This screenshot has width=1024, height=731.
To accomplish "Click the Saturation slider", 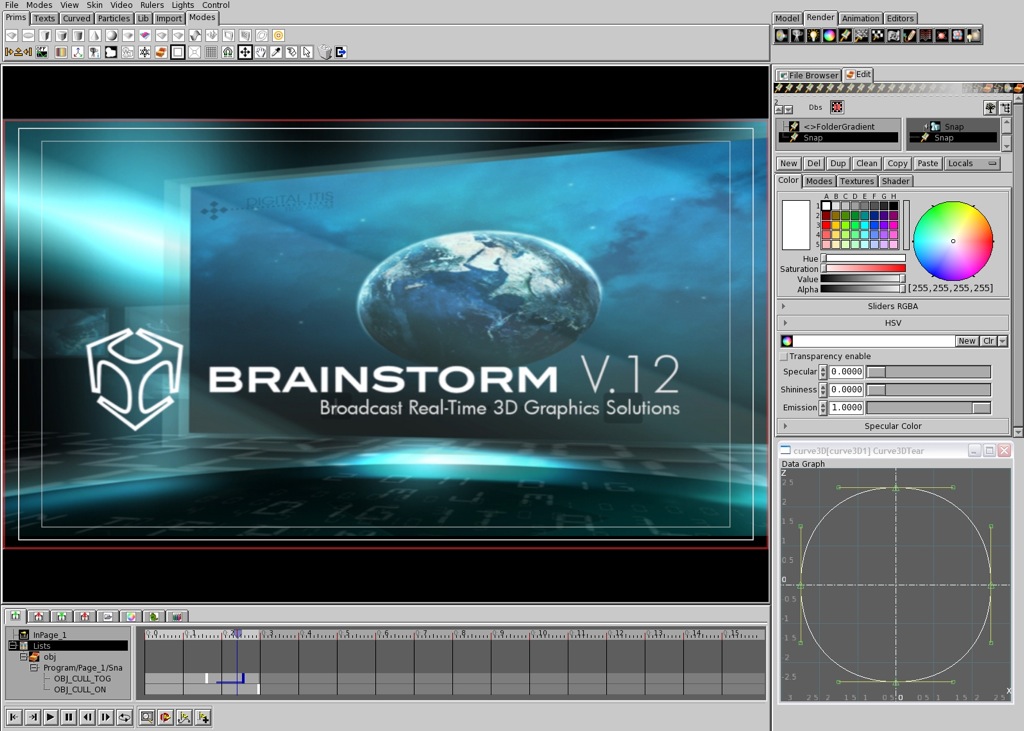I will [863, 268].
